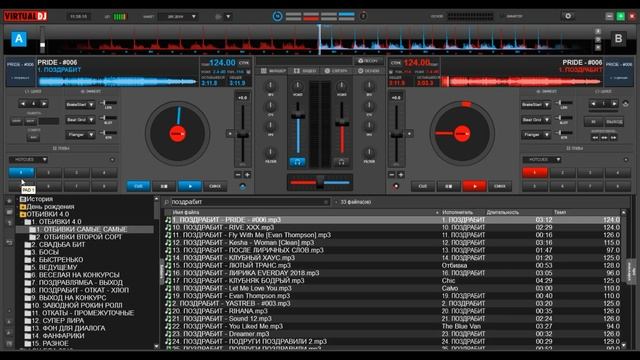The image size is (640, 360).
Task: Open the HOTCUES pad mode dropdown on deck B
Action: pos(542,159)
